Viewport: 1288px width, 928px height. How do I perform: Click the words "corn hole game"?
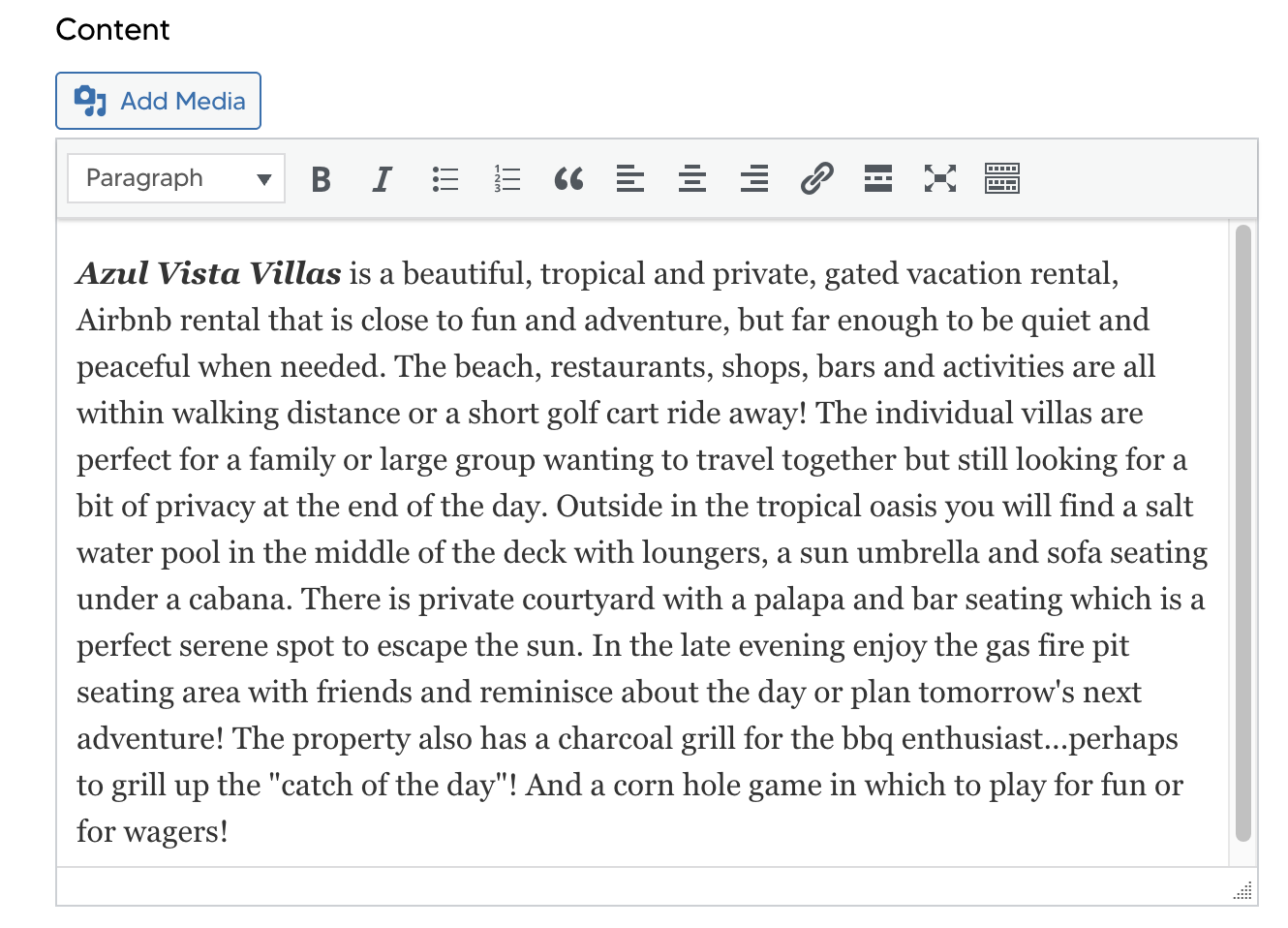coord(718,786)
